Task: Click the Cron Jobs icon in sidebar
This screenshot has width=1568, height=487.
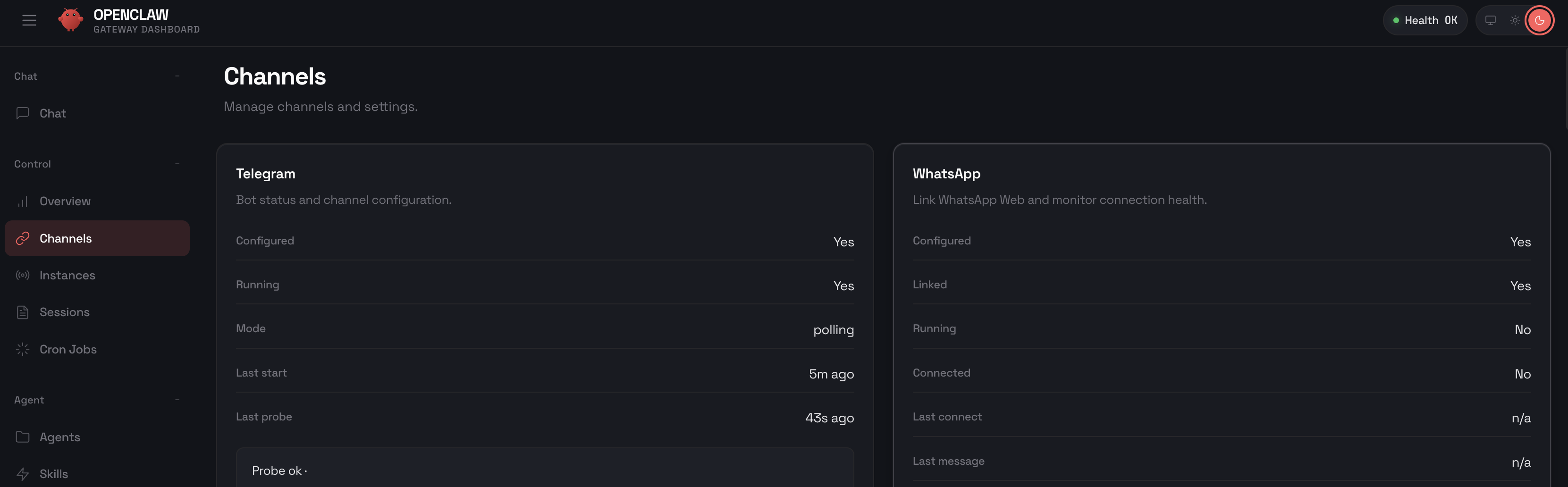Action: [x=23, y=349]
